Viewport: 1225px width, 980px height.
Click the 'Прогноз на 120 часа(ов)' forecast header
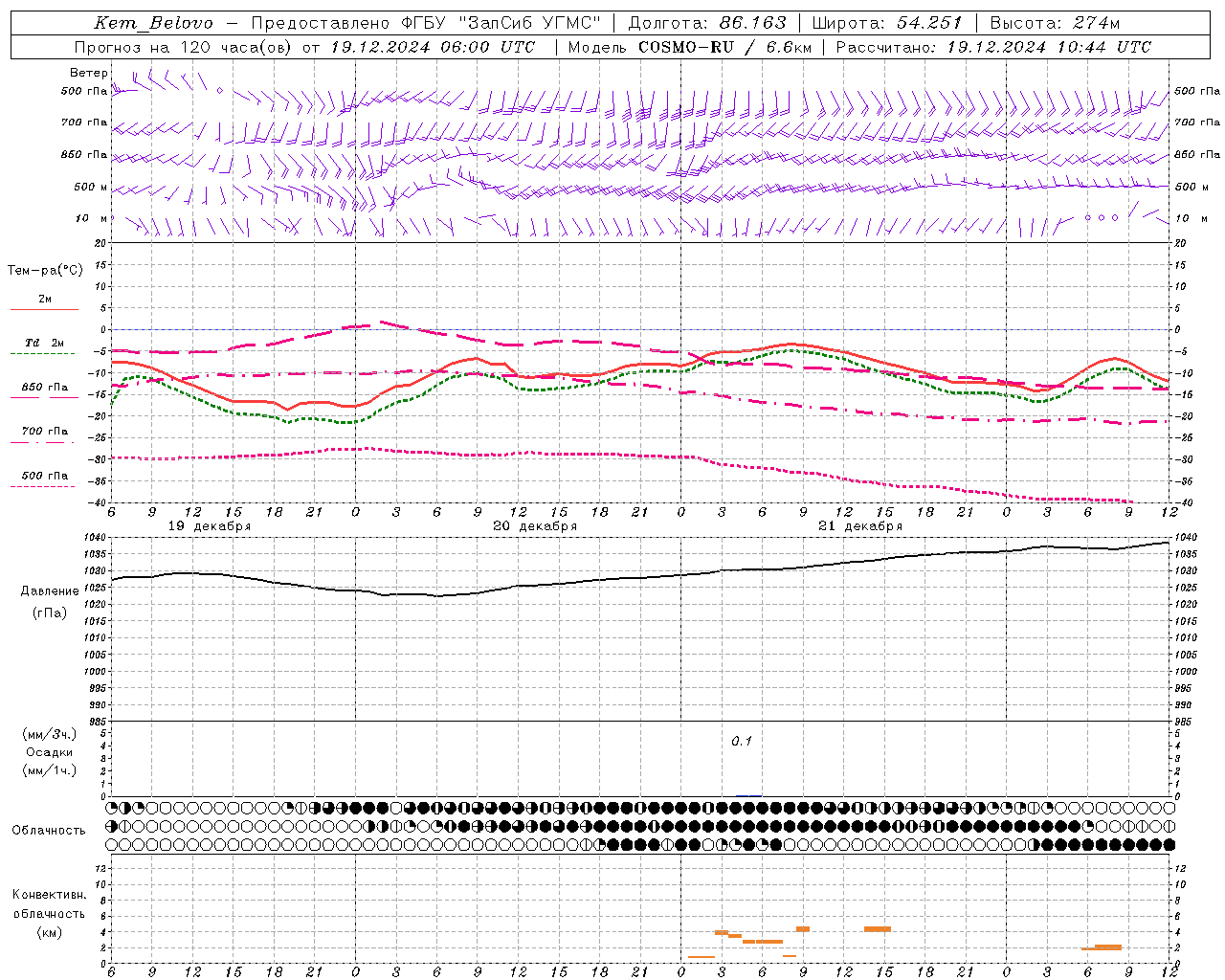click(x=184, y=47)
